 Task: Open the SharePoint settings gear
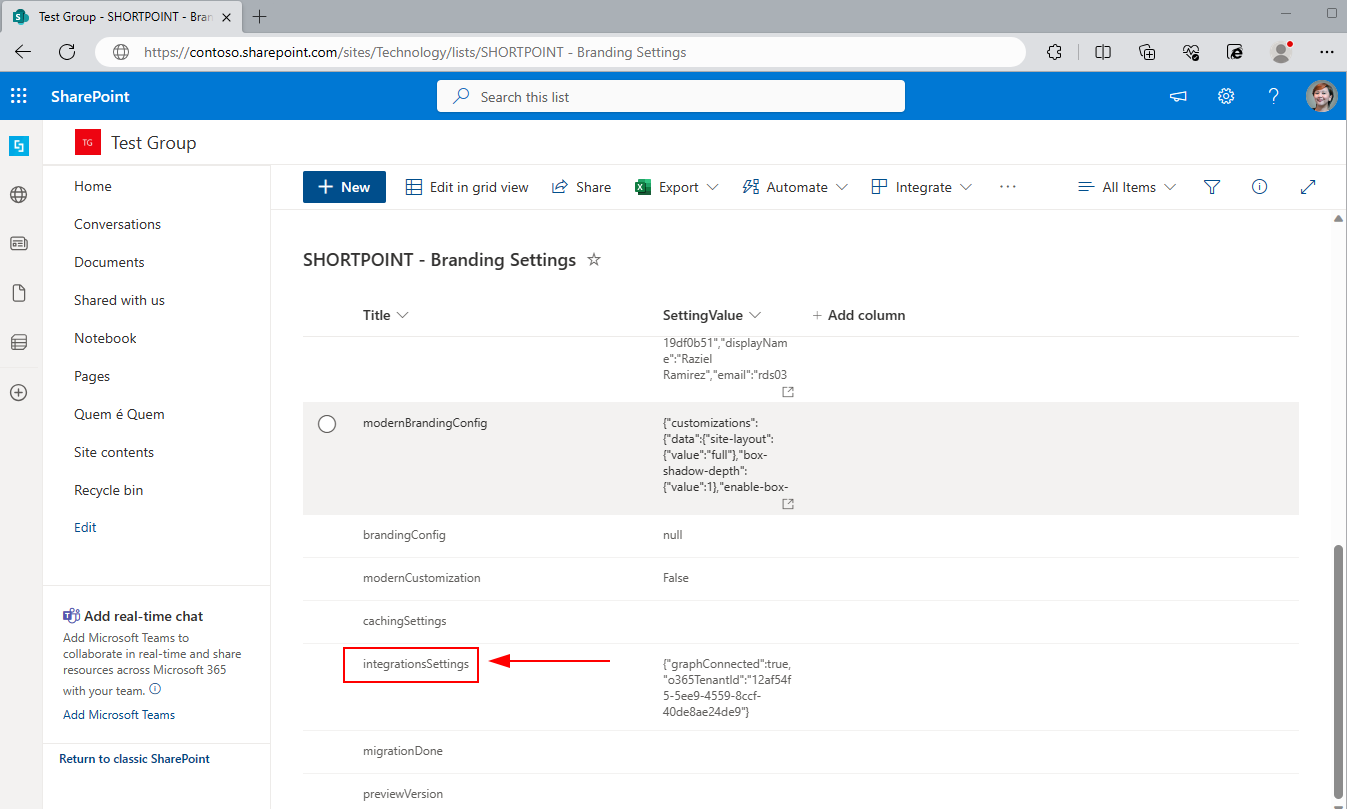click(x=1226, y=96)
